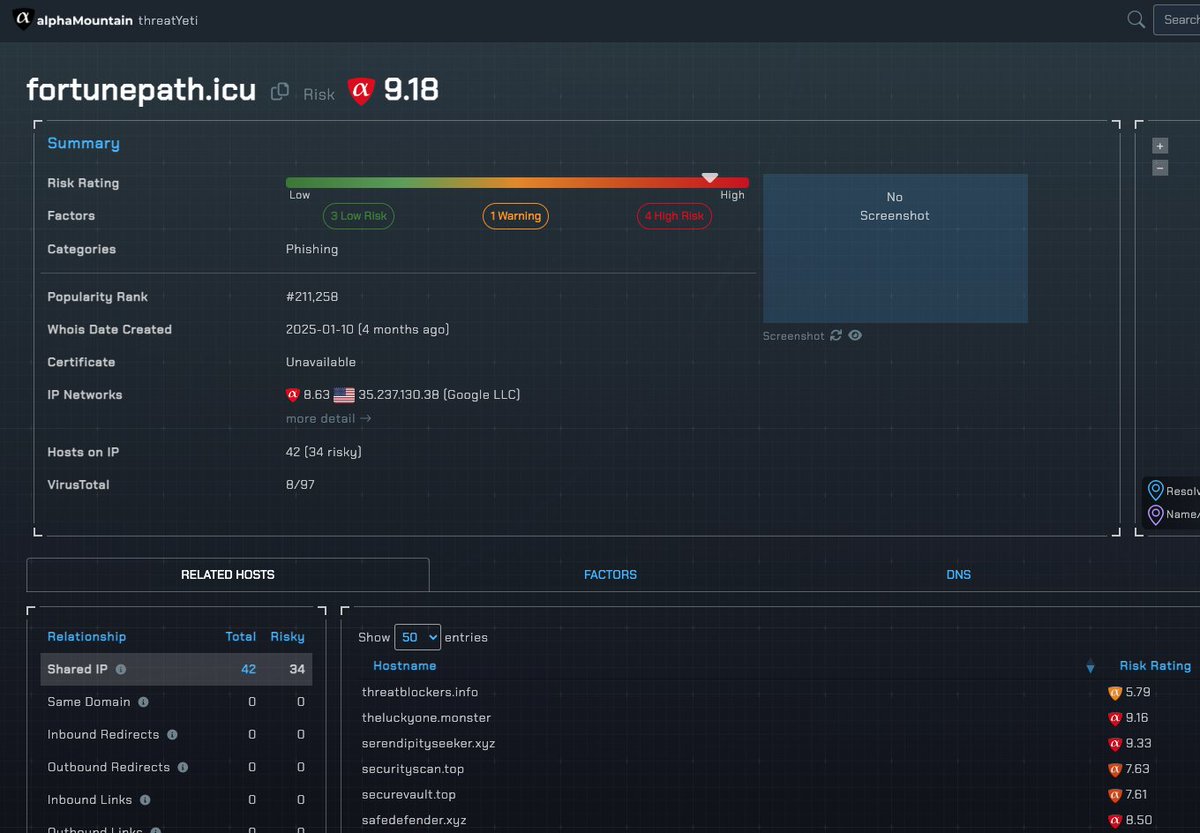This screenshot has height=833, width=1200.
Task: Select the Same Domain relationship row
Action: tap(176, 702)
